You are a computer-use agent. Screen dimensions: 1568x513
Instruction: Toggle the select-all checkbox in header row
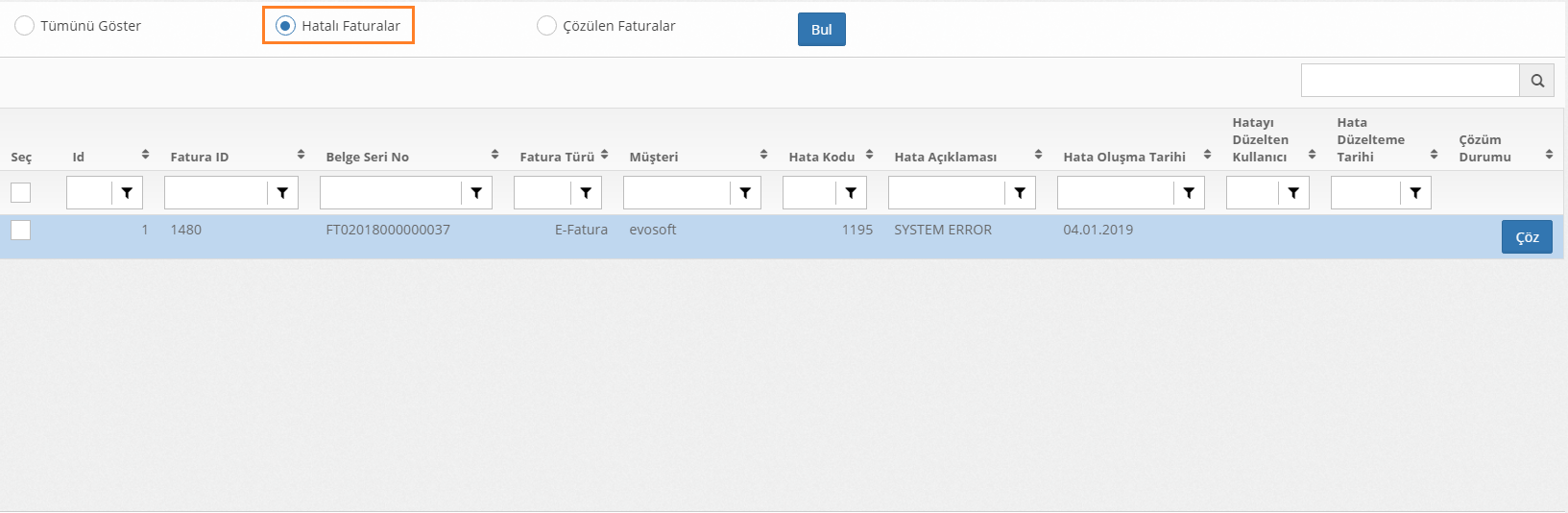point(20,193)
